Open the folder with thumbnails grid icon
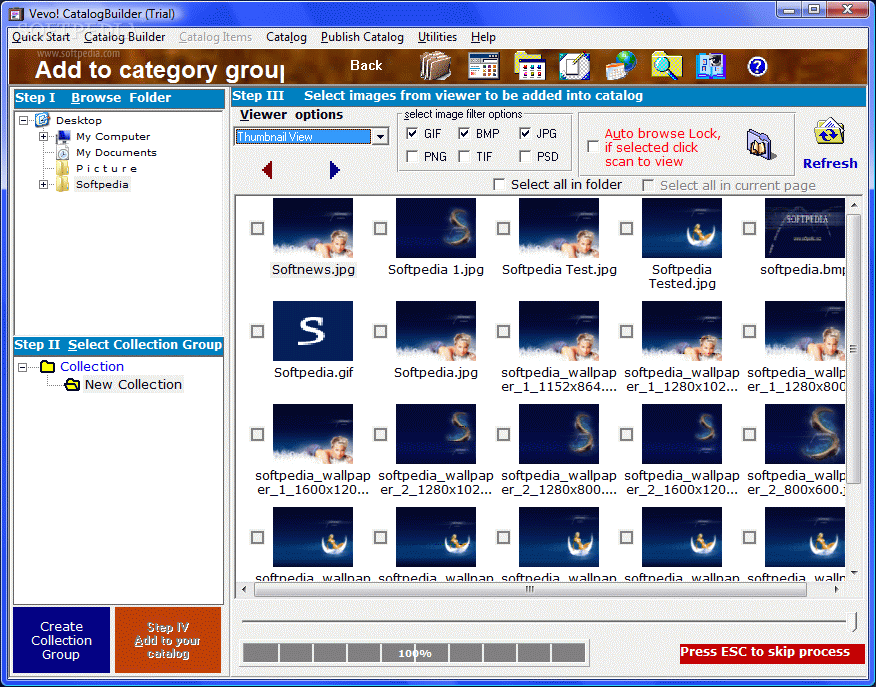Screen dimensions: 876x687 tap(530, 66)
